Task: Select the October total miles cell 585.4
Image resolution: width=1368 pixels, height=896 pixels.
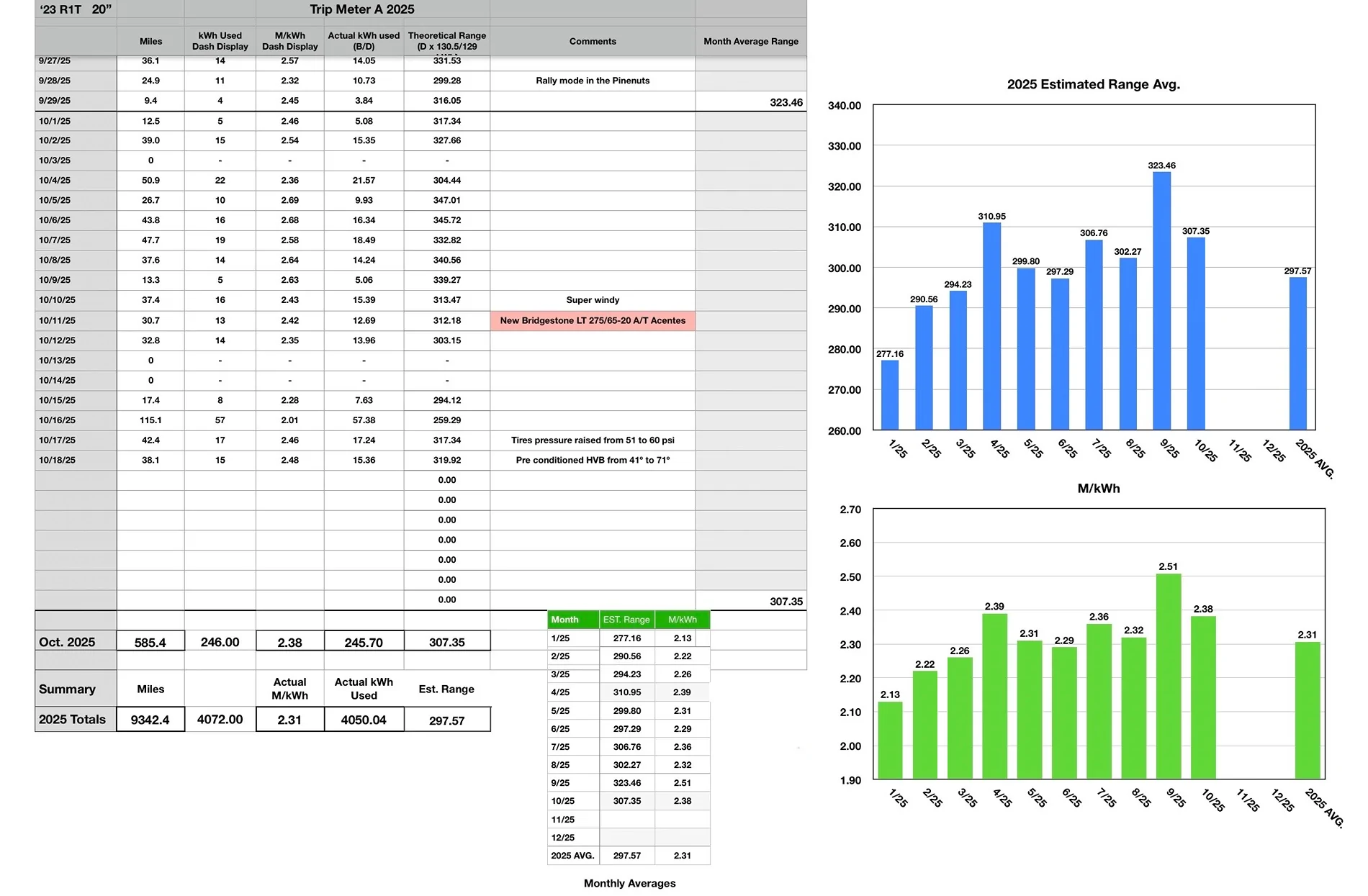Action: coord(150,642)
